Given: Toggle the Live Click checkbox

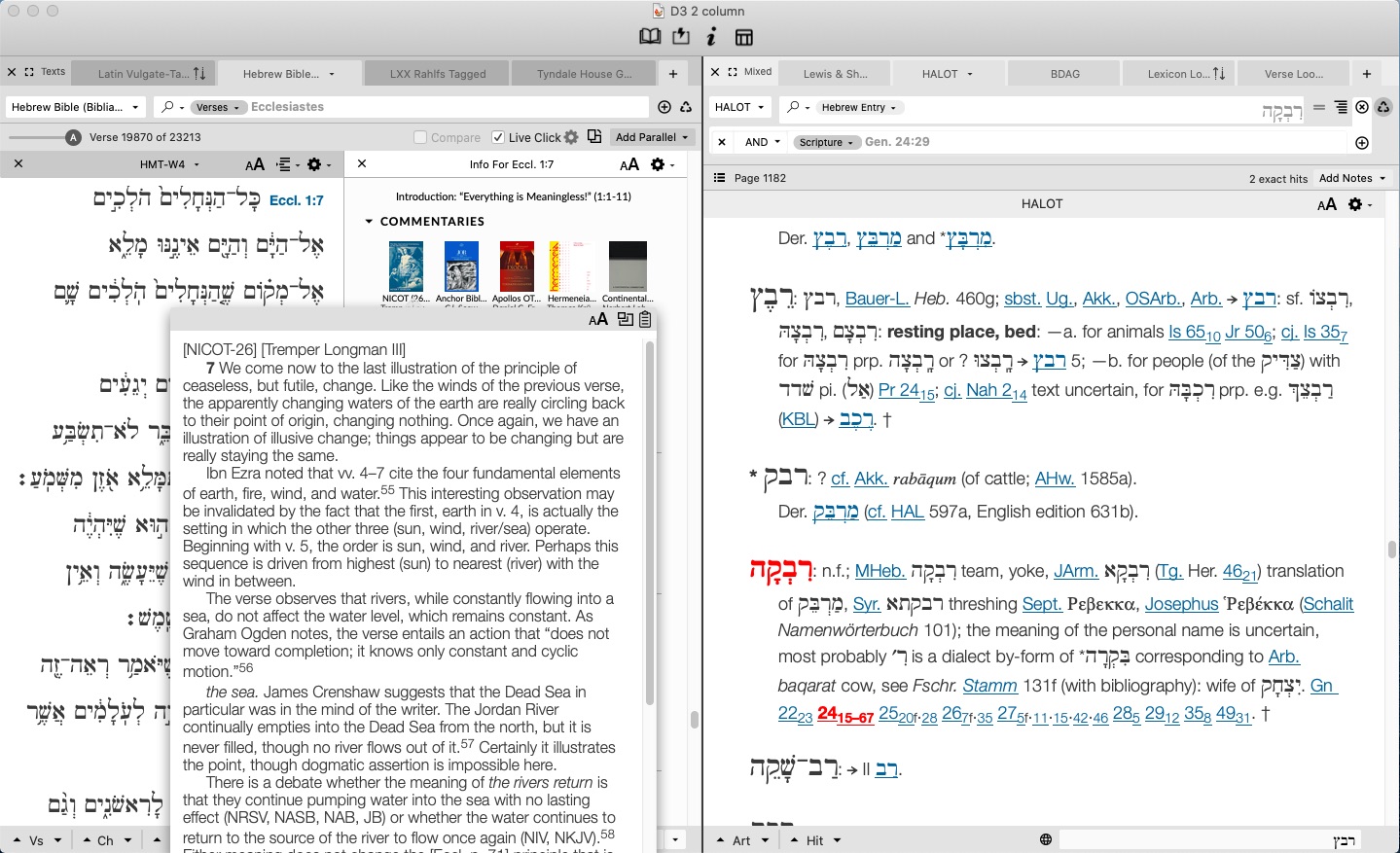Looking at the screenshot, I should pos(498,137).
